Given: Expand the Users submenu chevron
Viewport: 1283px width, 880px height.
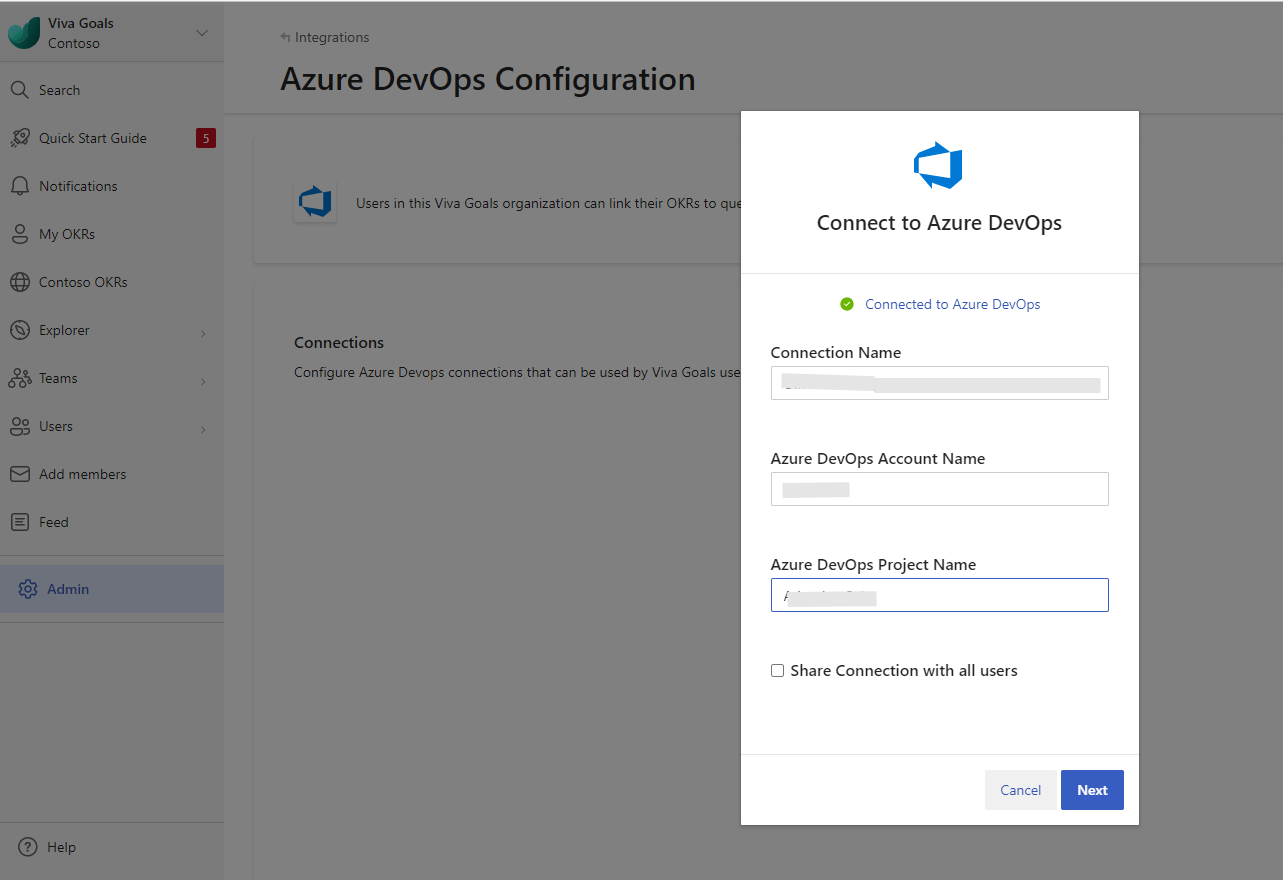Looking at the screenshot, I should tap(203, 429).
